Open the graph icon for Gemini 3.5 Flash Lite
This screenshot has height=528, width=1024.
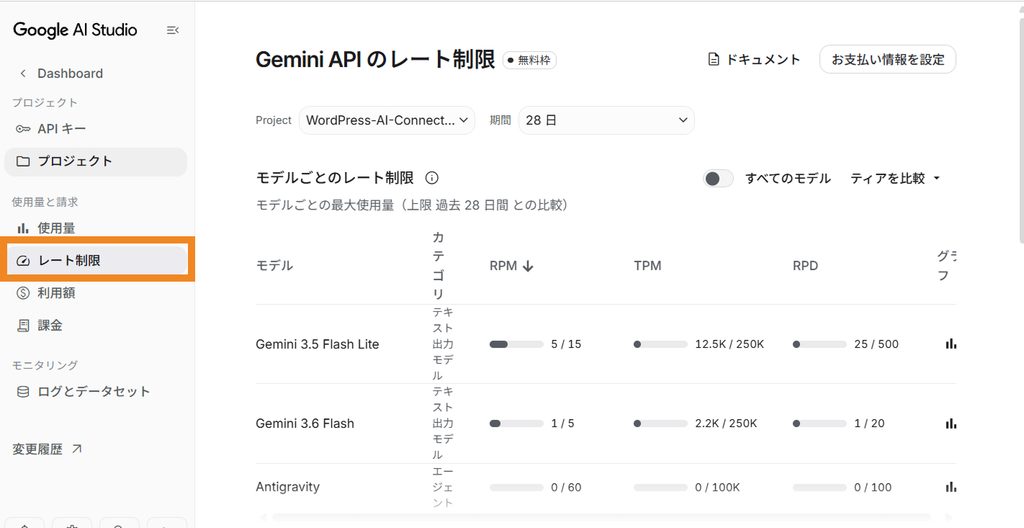pos(950,344)
